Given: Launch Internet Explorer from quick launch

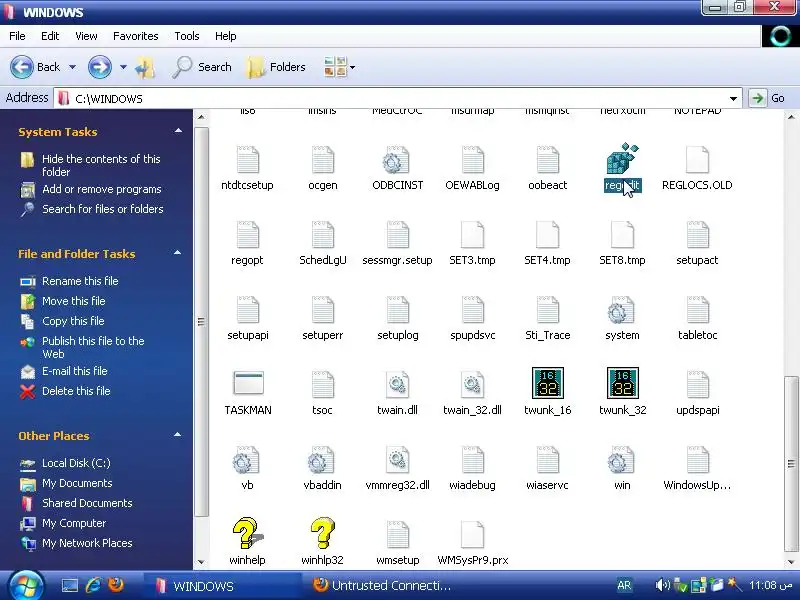Looking at the screenshot, I should (93, 585).
